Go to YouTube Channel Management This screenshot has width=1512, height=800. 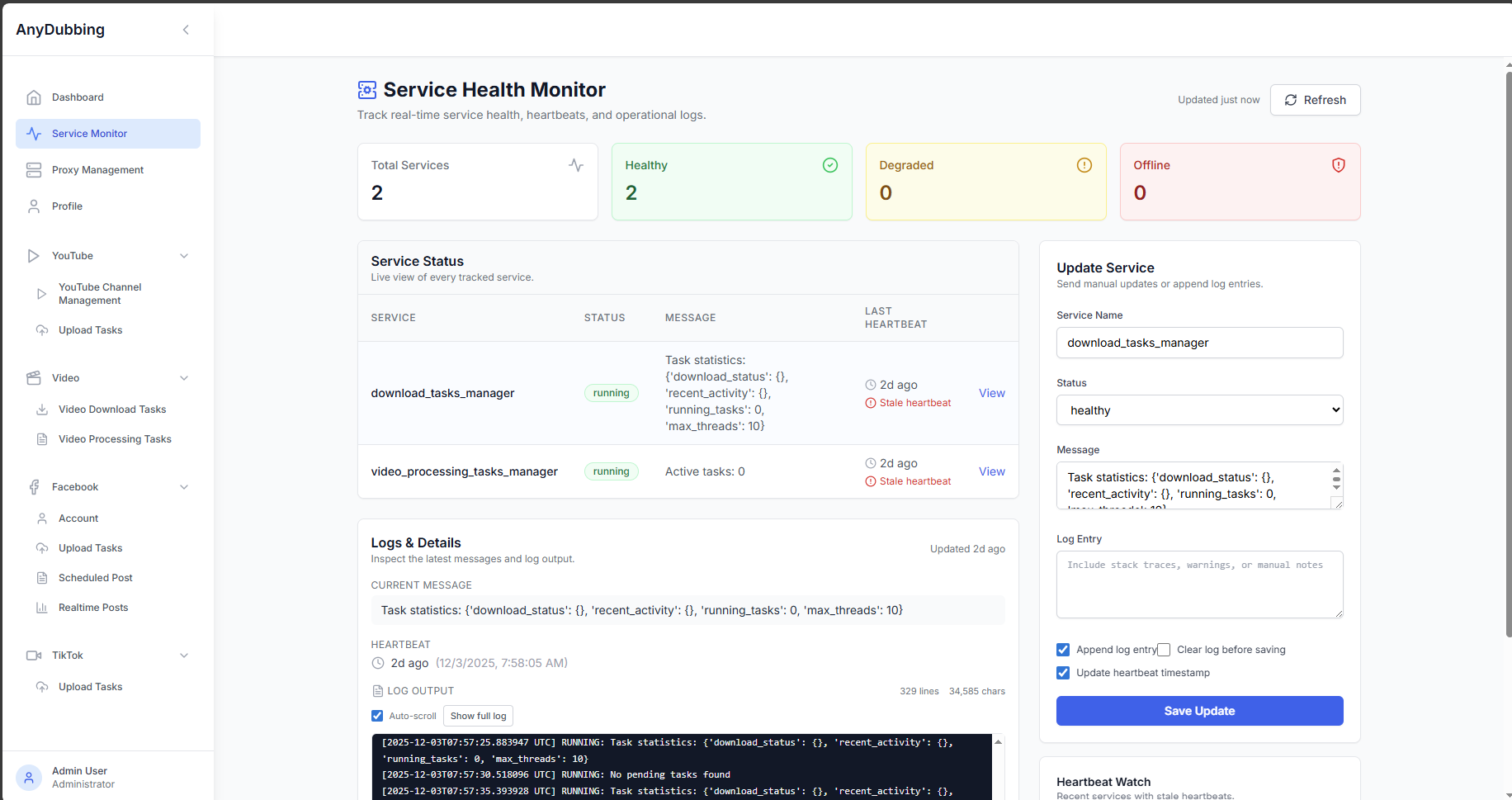[x=100, y=294]
